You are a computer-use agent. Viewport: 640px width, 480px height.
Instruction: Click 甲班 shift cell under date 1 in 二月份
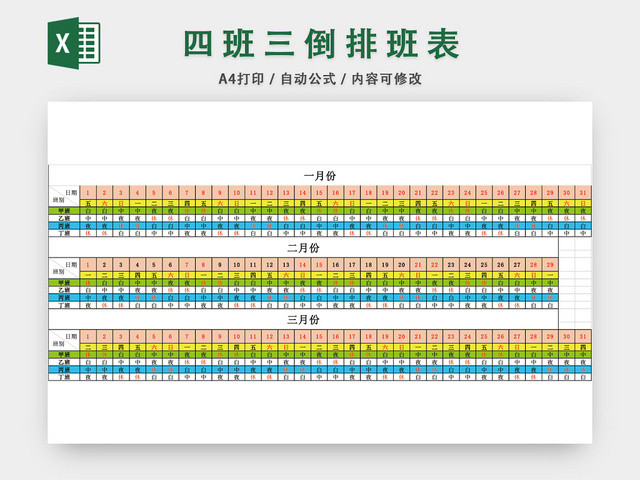click(x=88, y=282)
